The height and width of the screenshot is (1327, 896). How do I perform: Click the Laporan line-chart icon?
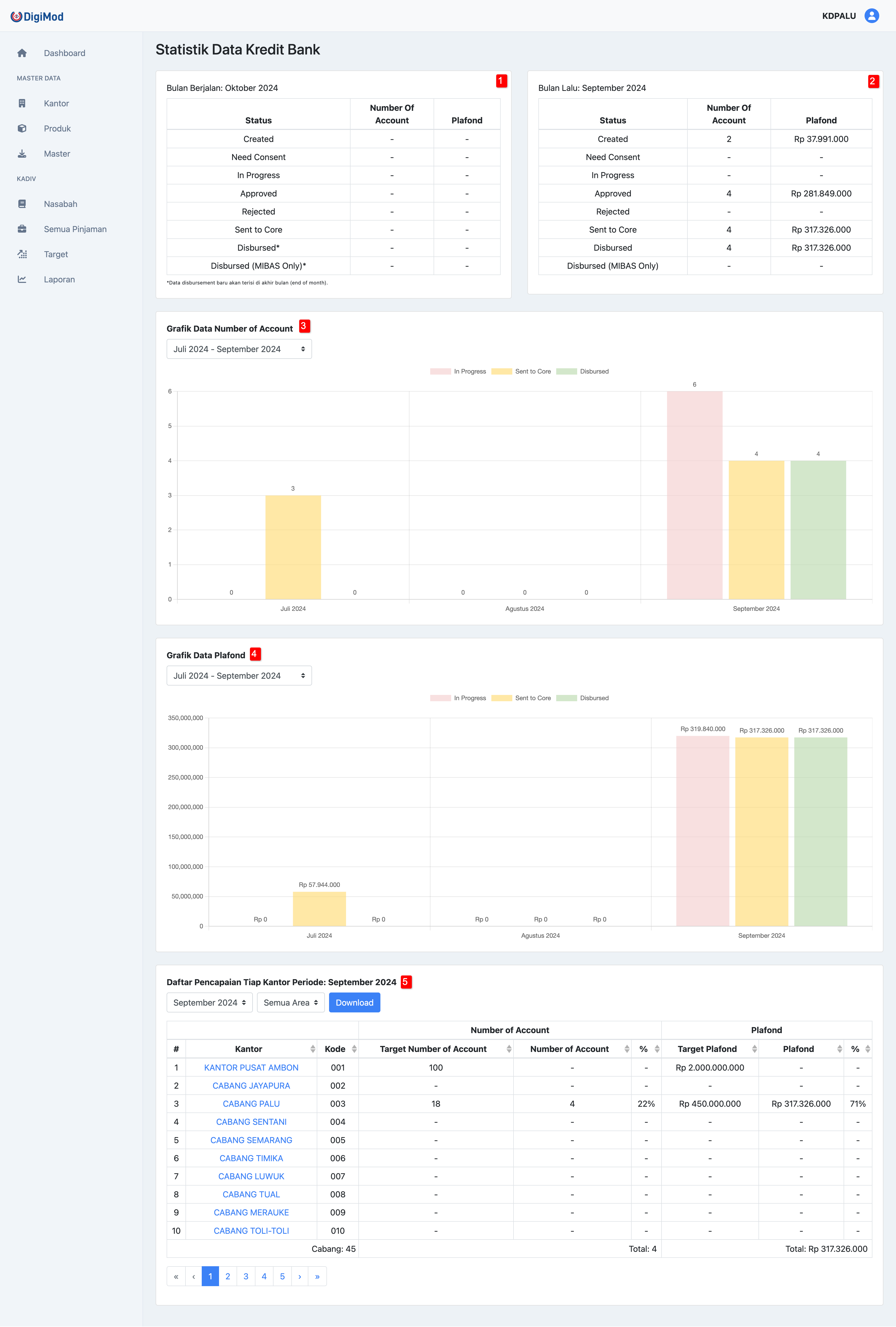click(22, 279)
